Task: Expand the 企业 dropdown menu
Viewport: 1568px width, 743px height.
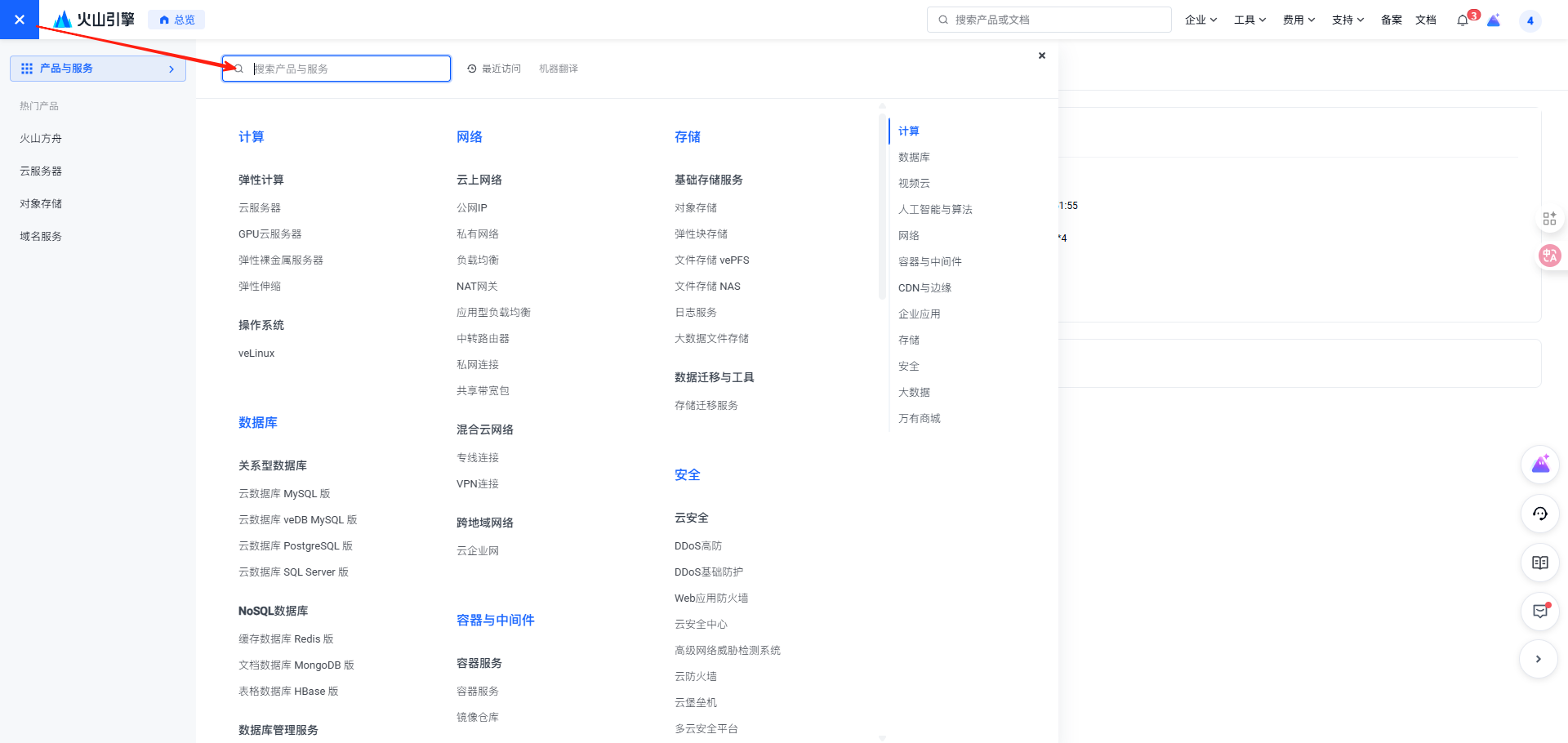Action: point(1200,20)
